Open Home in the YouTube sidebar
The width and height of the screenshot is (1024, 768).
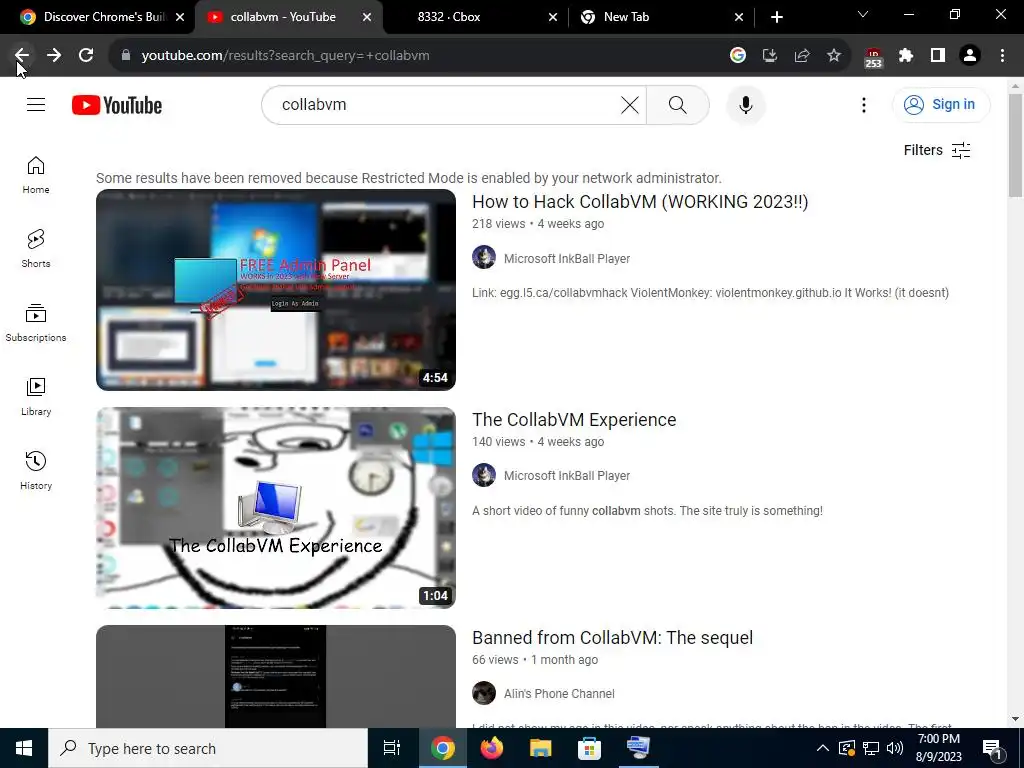point(36,175)
